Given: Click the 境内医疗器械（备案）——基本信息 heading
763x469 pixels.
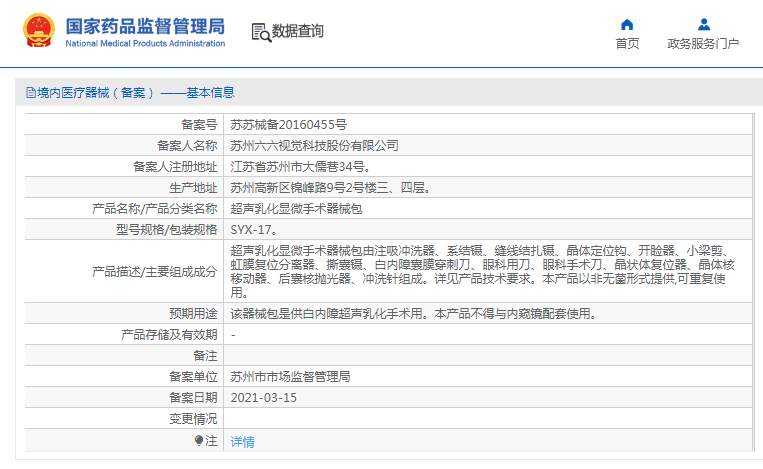Looking at the screenshot, I should pos(136,92).
